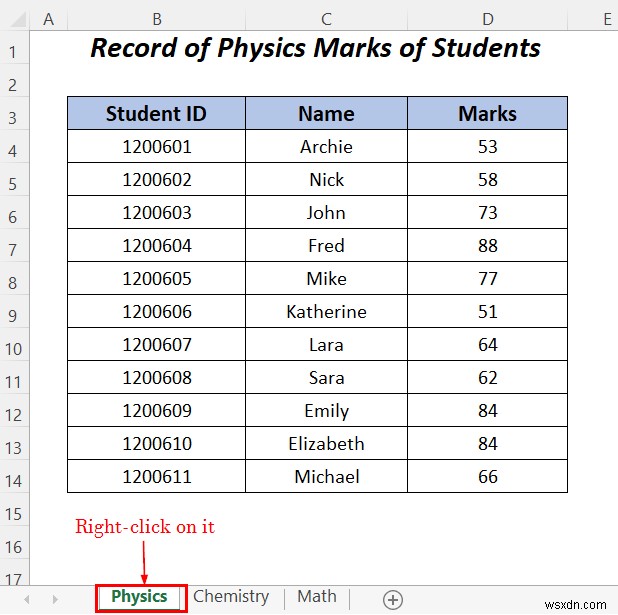The height and width of the screenshot is (615, 618).
Task: Select row 3 header
Action: [x=14, y=114]
